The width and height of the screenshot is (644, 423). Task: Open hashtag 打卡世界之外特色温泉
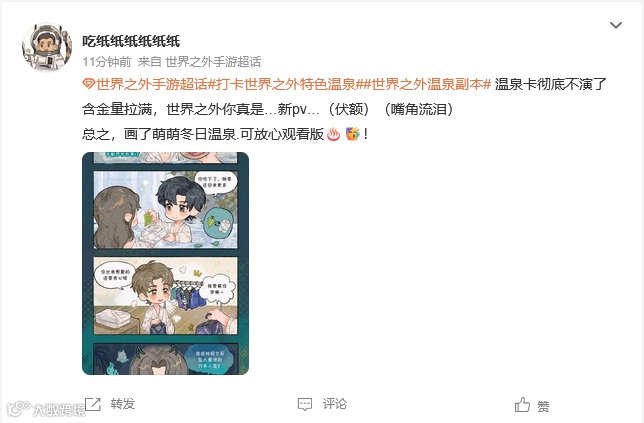click(284, 84)
